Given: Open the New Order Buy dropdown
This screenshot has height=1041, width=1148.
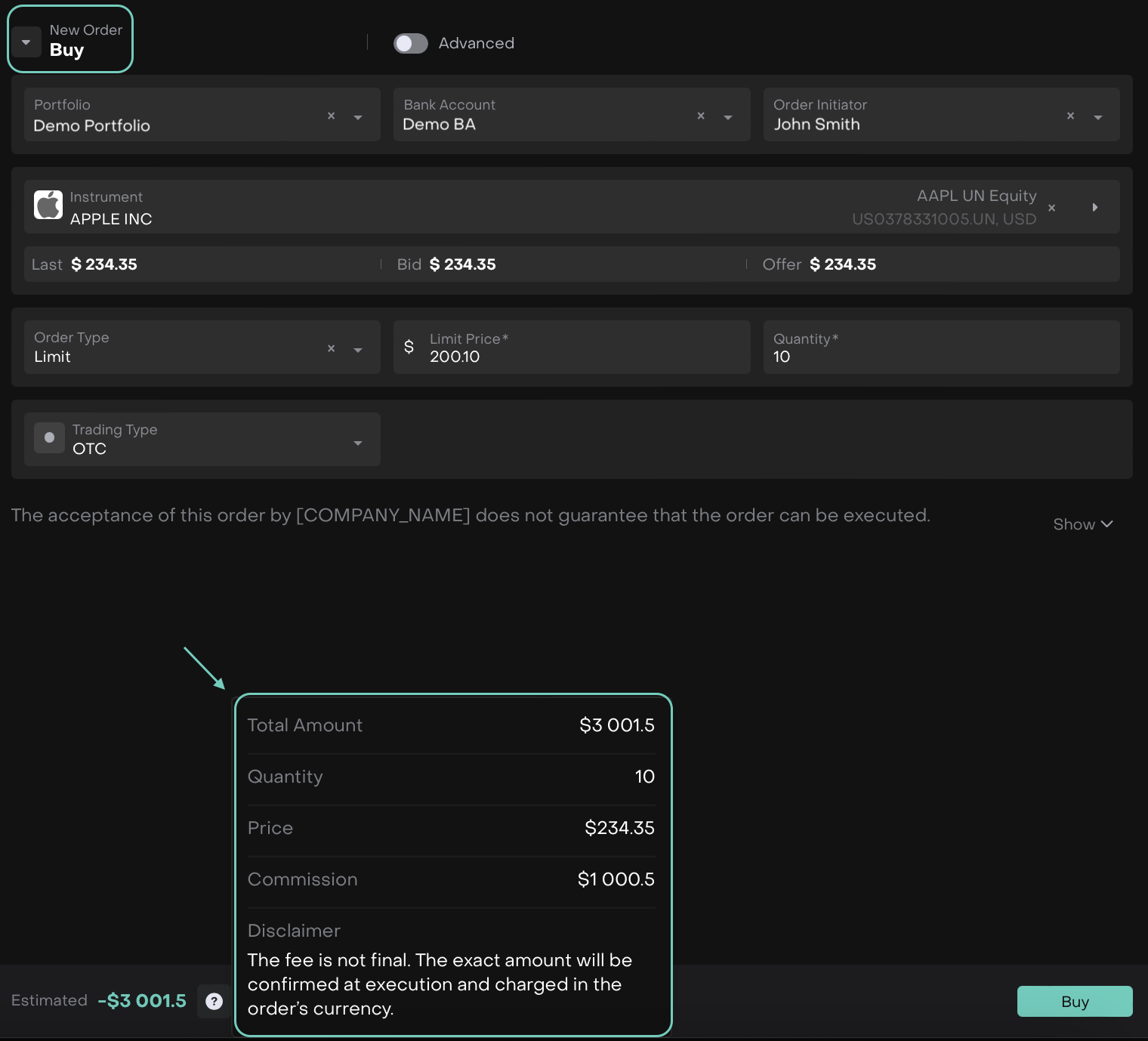Looking at the screenshot, I should 26,42.
